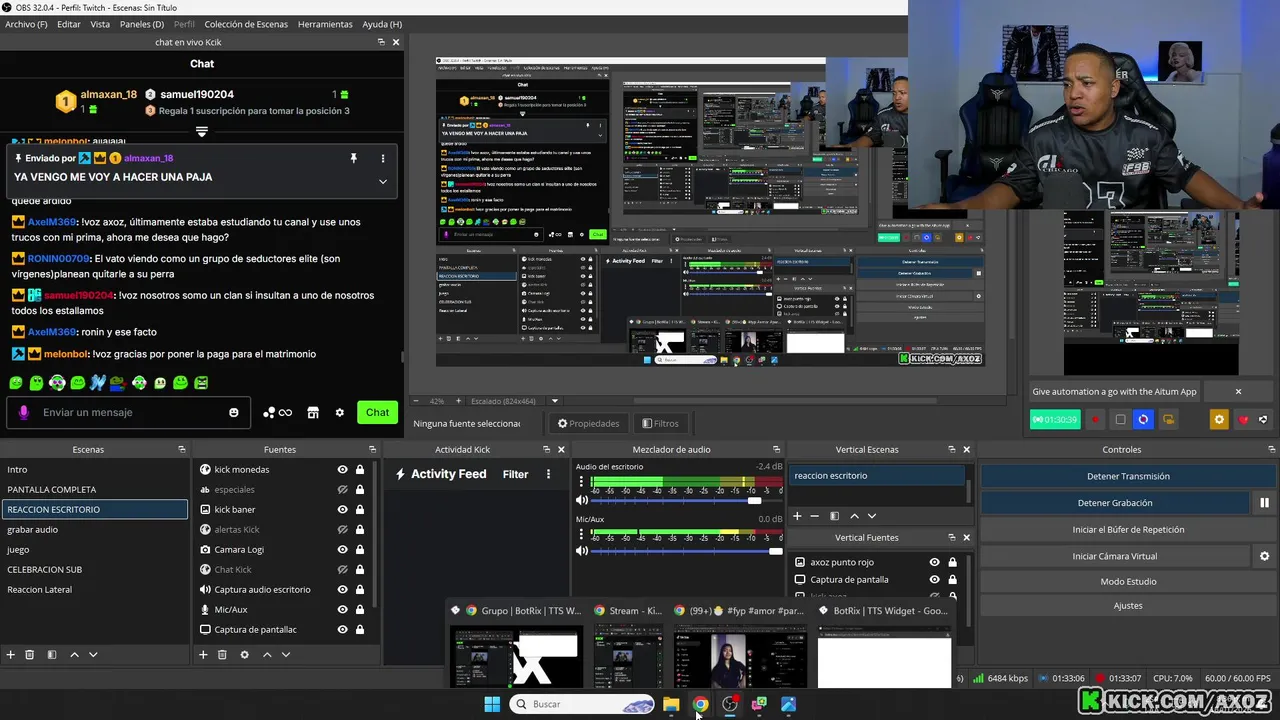The width and height of the screenshot is (1280, 720).
Task: Click the Windows Start button
Action: coord(492,704)
